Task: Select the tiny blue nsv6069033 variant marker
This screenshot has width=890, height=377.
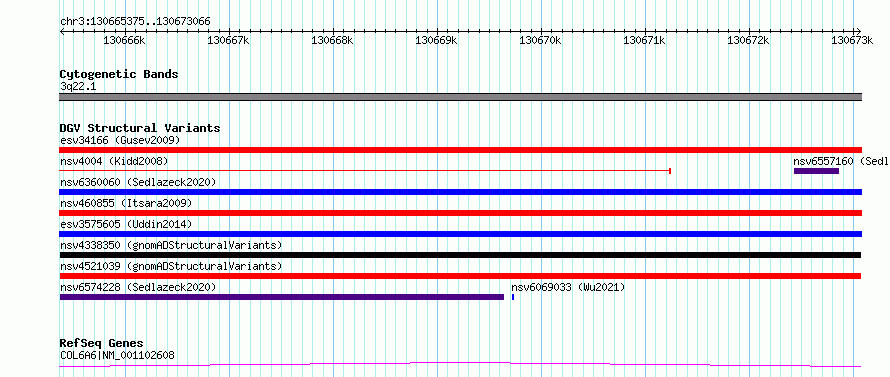Action: click(513, 297)
